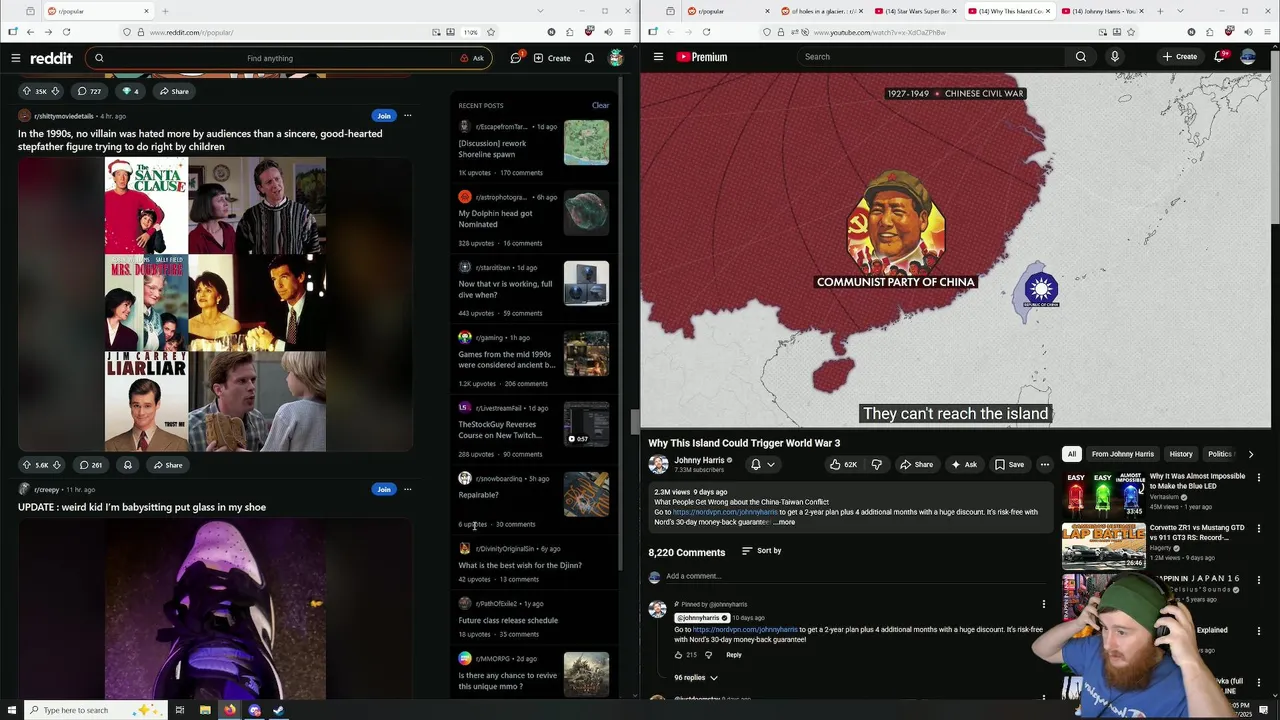The width and height of the screenshot is (1280, 720).
Task: Bookmark the Reddit page with star icon
Action: 491,32
